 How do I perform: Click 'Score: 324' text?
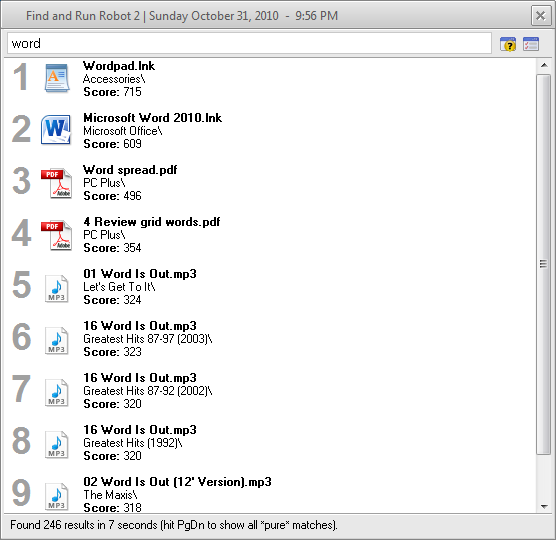click(x=112, y=300)
